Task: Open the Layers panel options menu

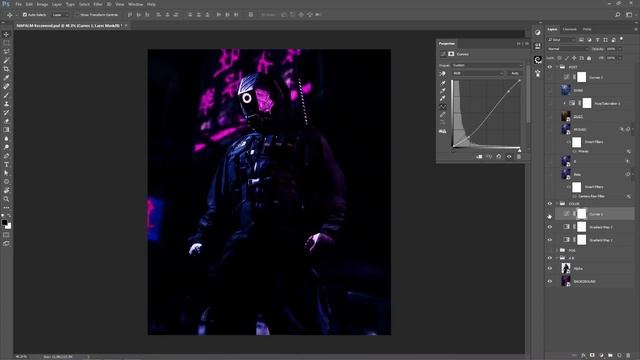Action: pos(636,29)
